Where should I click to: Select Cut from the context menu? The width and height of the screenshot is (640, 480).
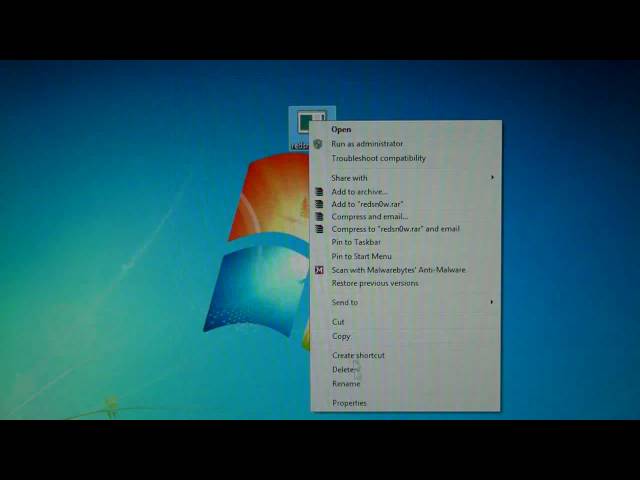click(338, 322)
